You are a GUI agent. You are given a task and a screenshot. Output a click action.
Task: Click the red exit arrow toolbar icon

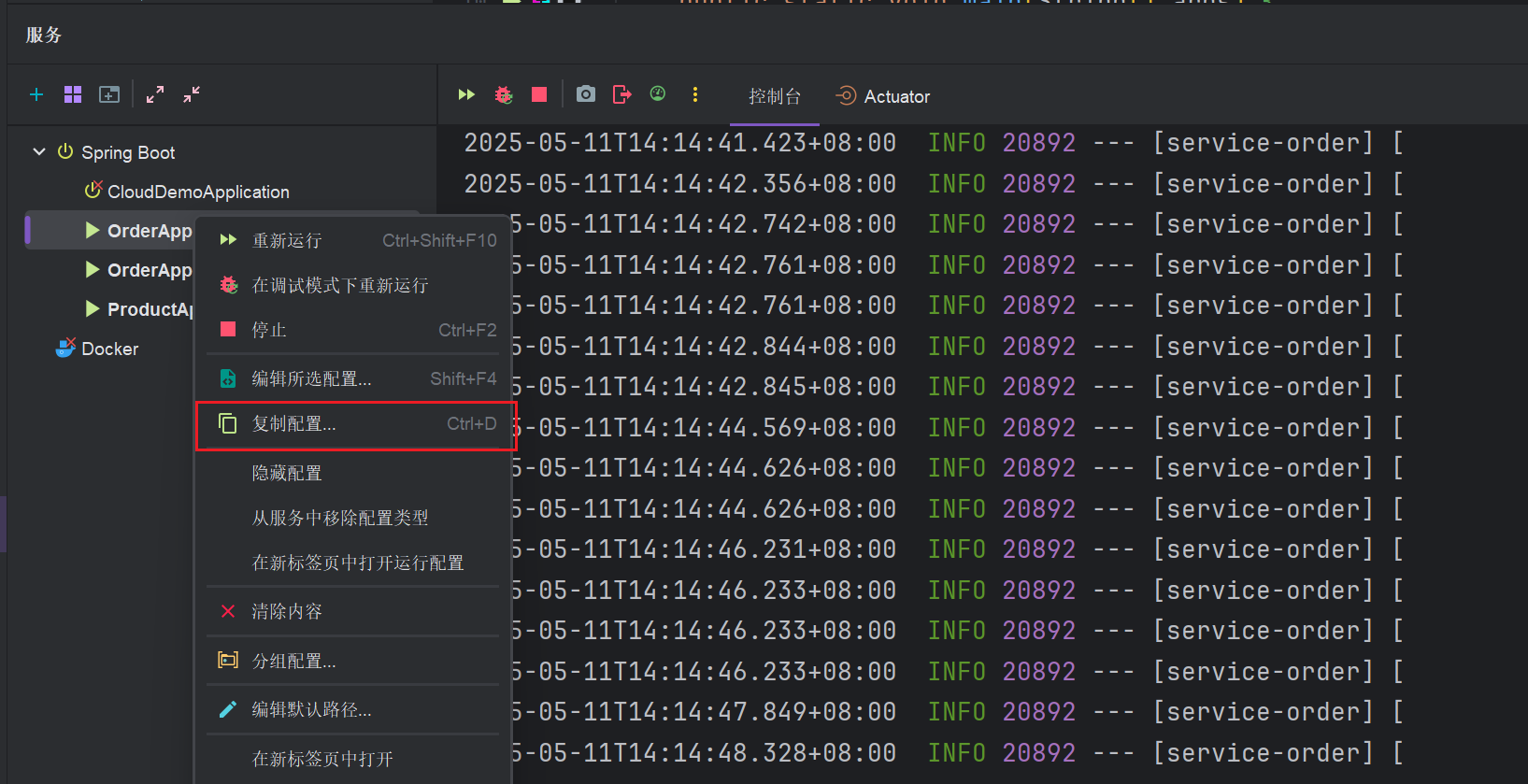(621, 94)
